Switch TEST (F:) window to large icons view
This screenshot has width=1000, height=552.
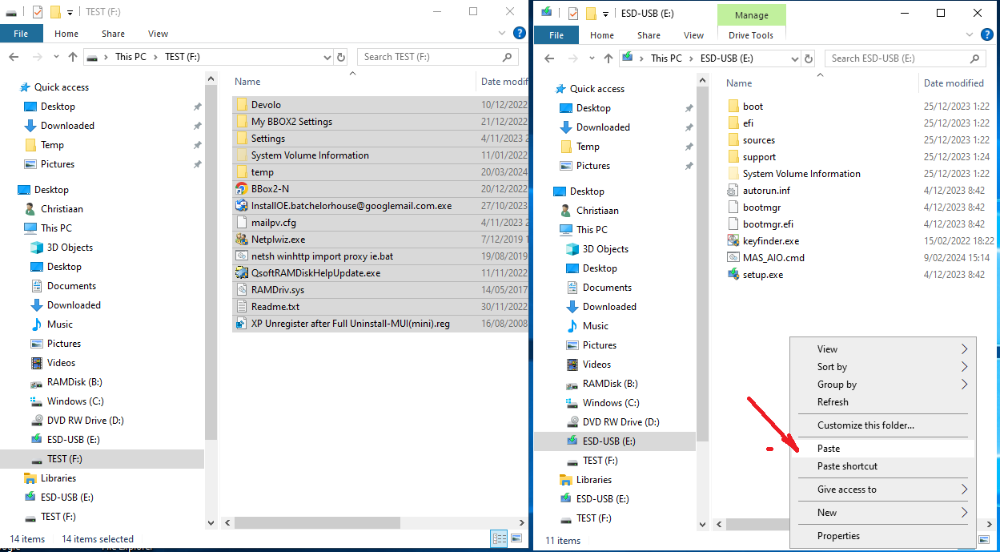(515, 539)
